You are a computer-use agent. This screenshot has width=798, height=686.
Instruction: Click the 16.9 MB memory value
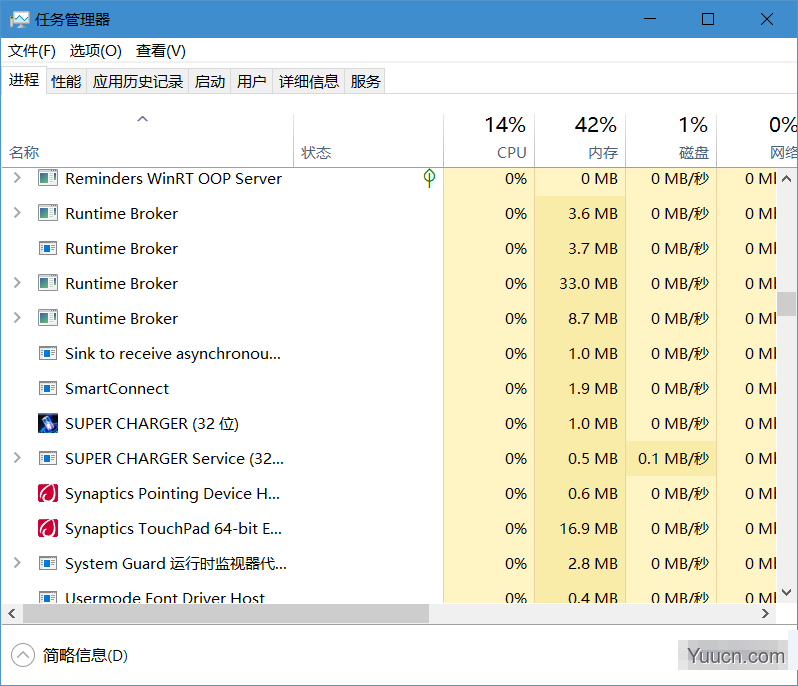(x=588, y=529)
